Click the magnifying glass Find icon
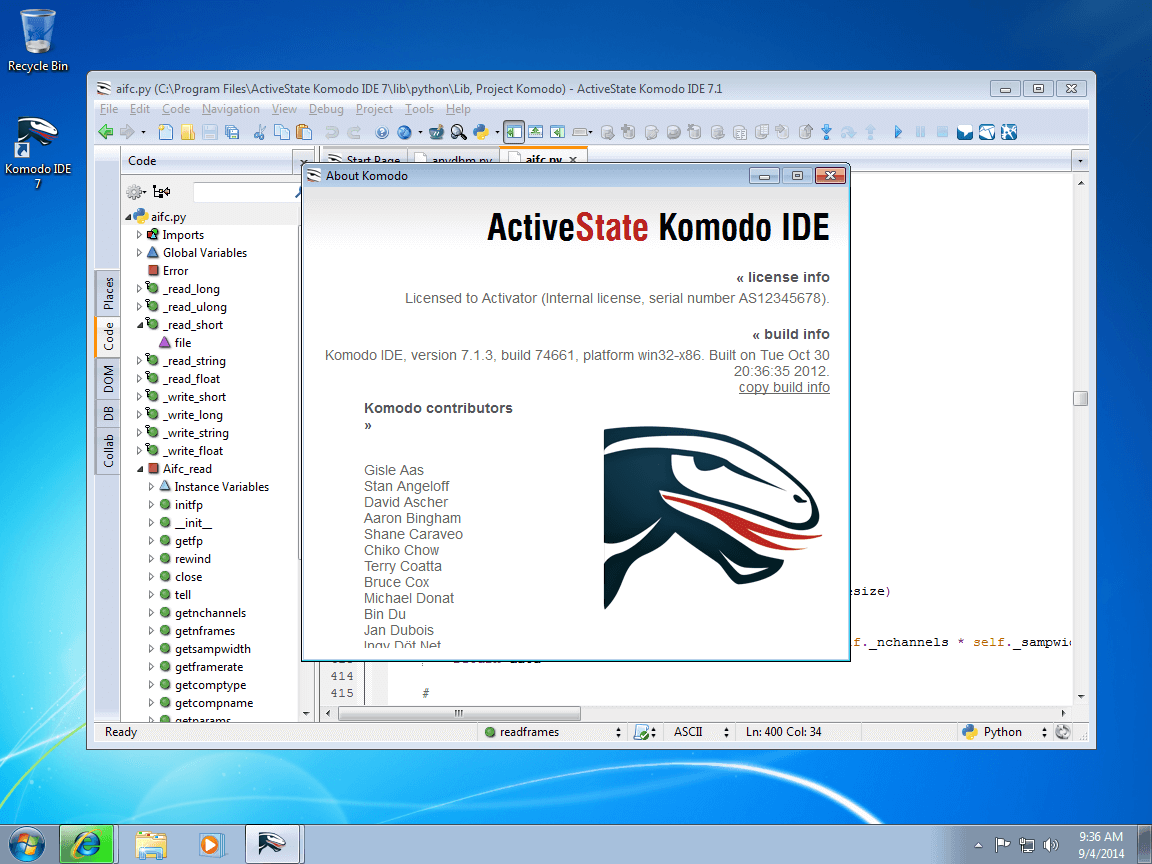 click(458, 132)
